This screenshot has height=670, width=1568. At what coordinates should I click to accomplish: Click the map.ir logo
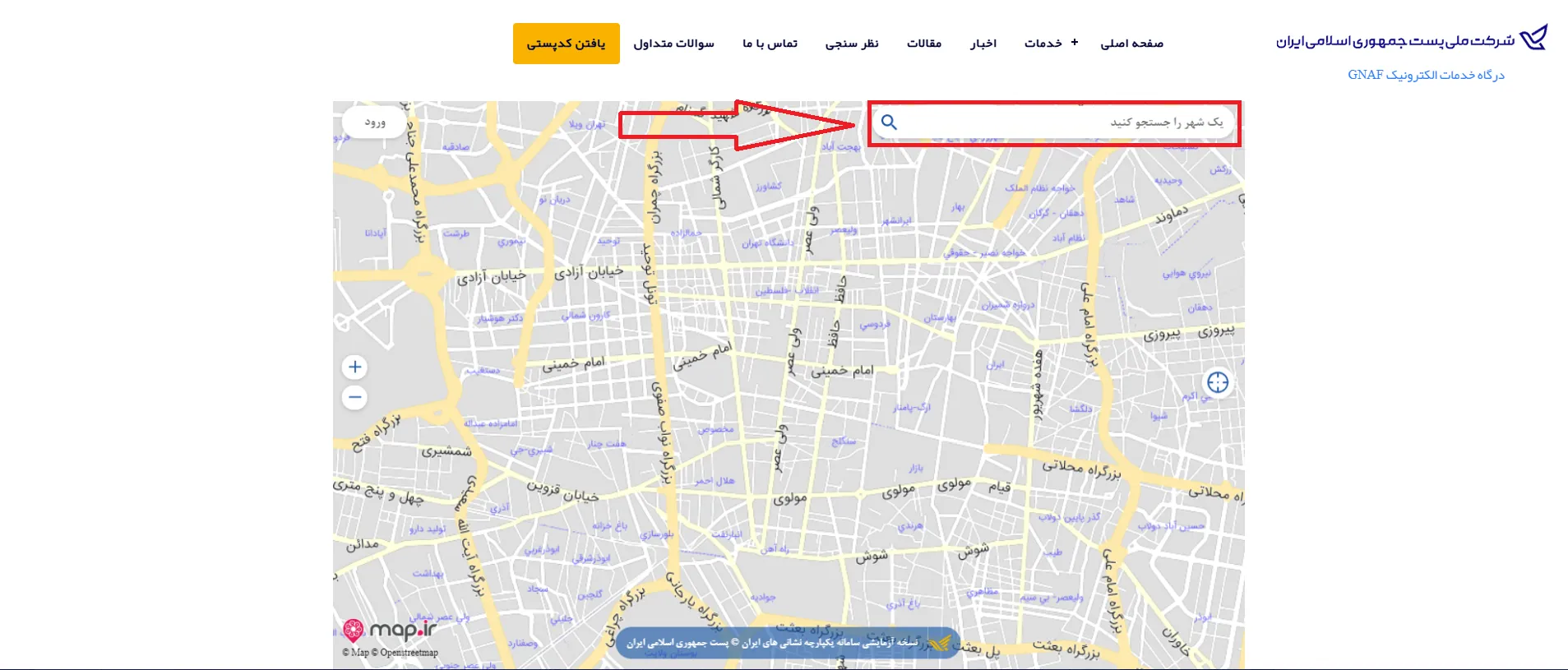[x=389, y=631]
